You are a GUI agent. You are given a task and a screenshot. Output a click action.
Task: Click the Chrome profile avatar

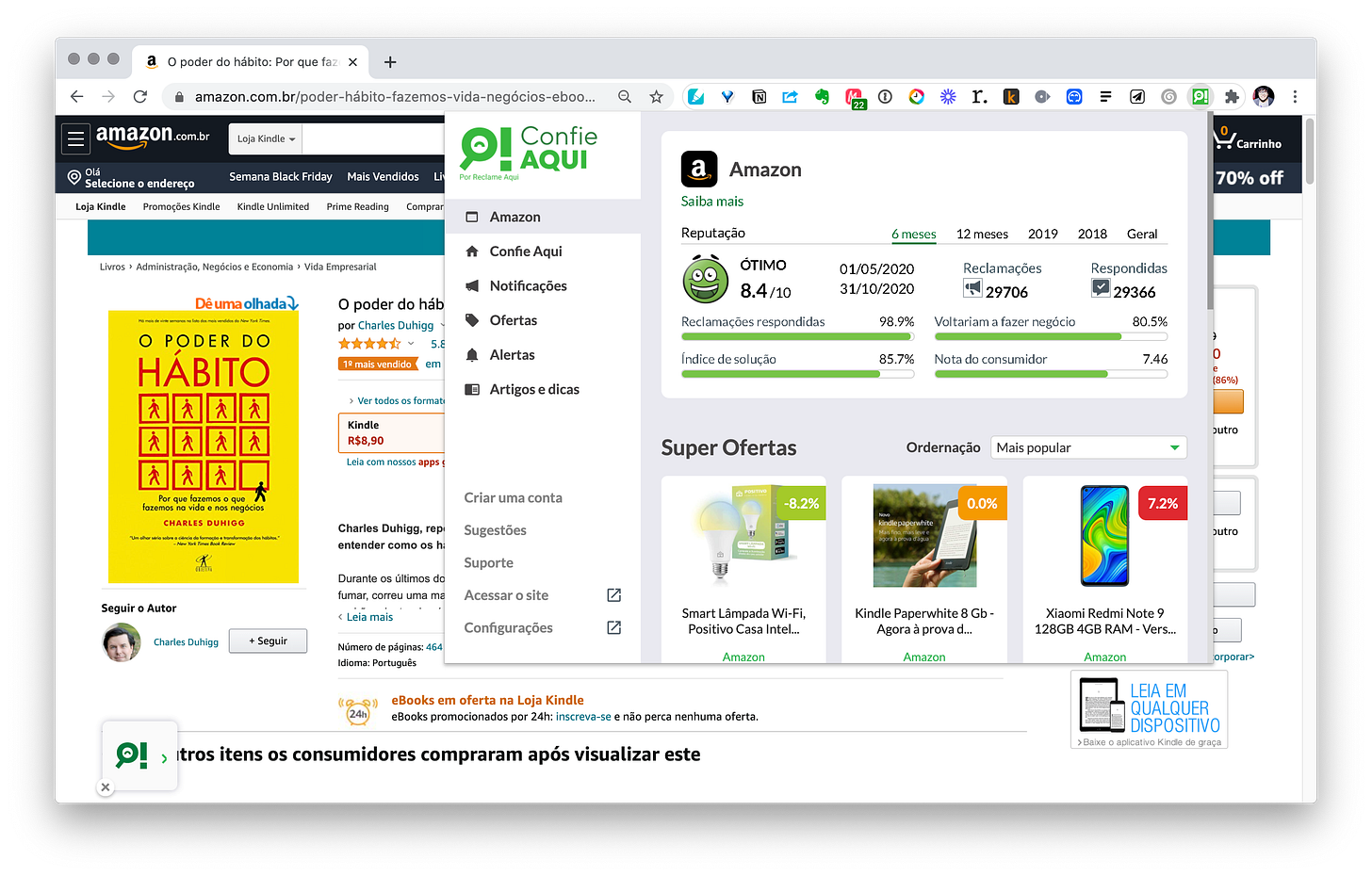click(x=1264, y=96)
